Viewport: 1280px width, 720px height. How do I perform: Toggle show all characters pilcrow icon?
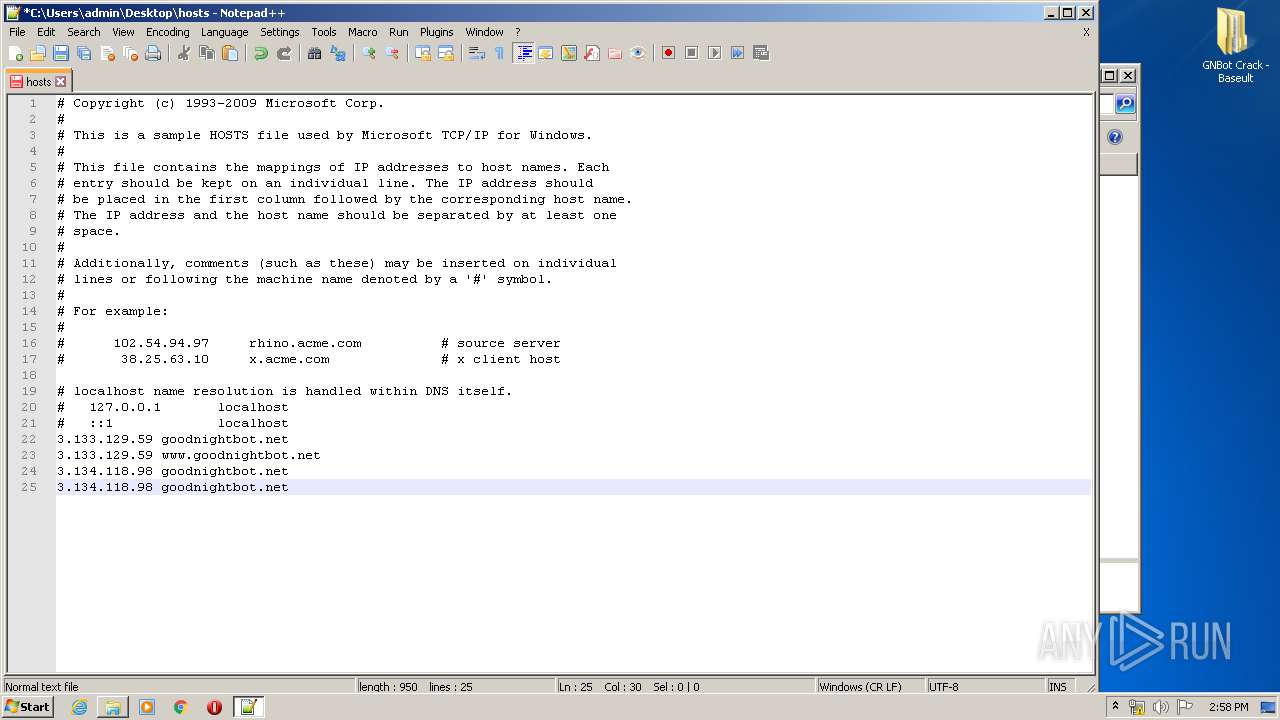tap(500, 53)
